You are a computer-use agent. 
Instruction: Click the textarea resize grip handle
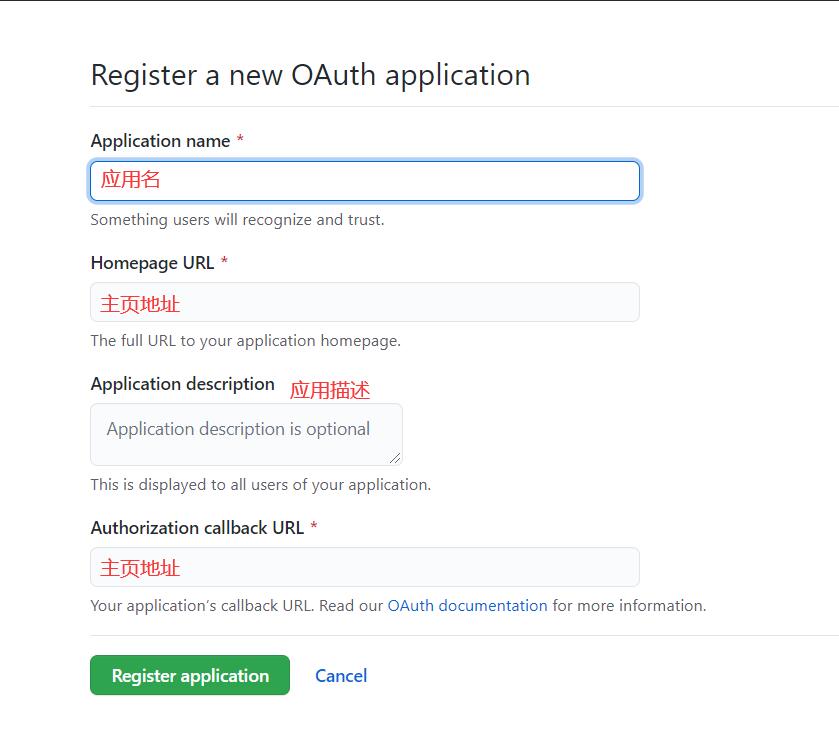[x=397, y=459]
